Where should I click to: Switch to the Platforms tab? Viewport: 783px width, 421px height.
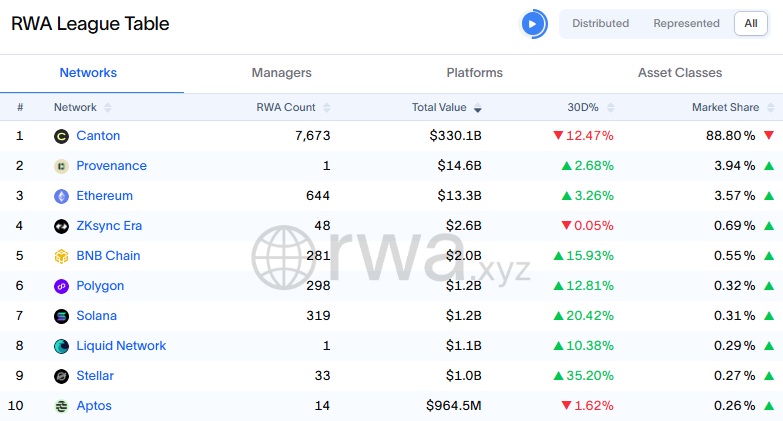474,73
